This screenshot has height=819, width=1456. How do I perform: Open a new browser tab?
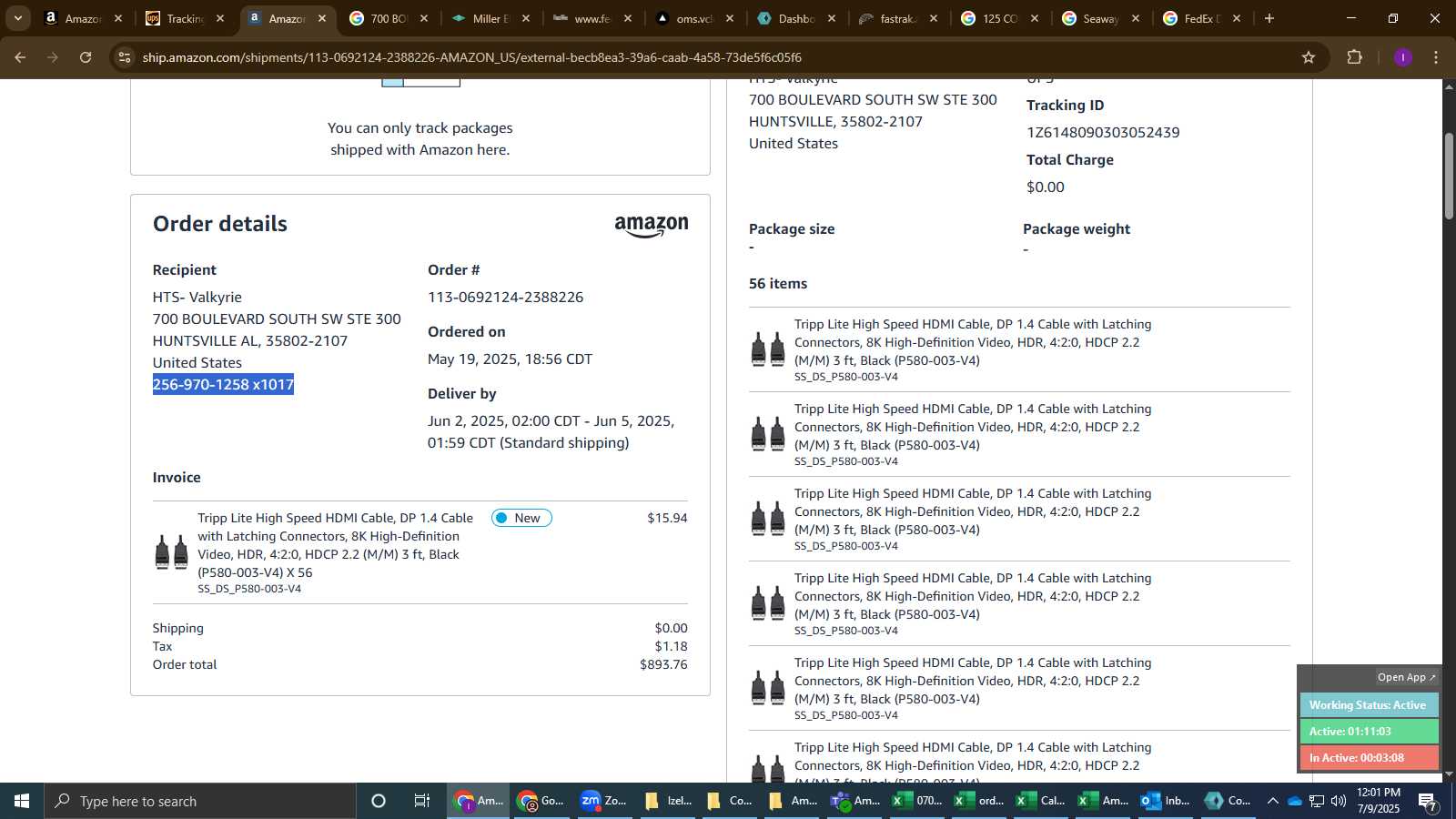pyautogui.click(x=1269, y=18)
